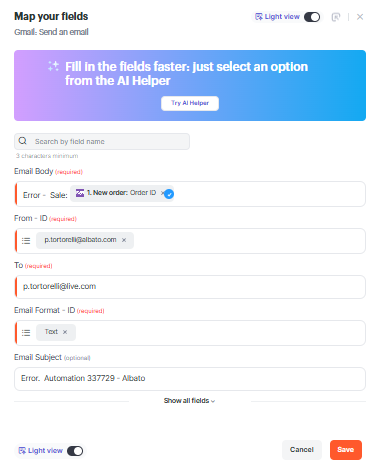Click the search magnifier icon

22,141
